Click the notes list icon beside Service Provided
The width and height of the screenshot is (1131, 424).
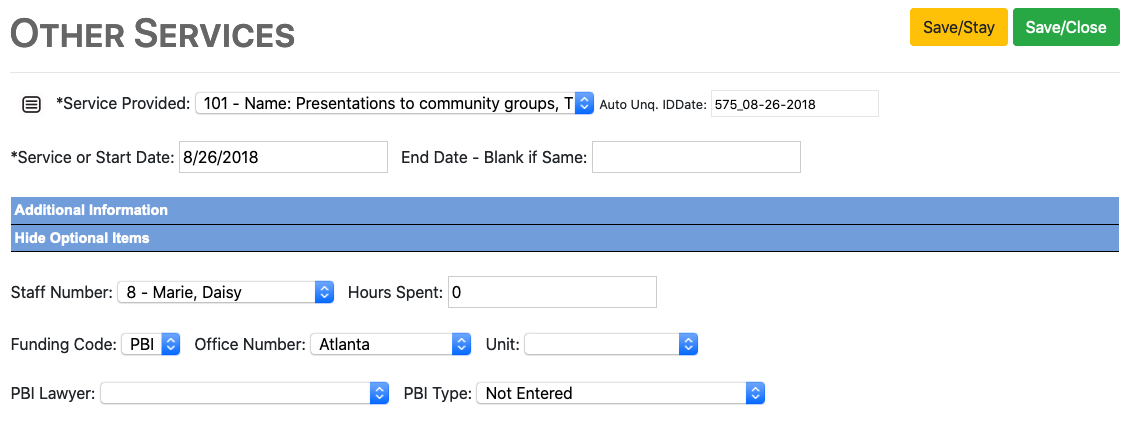[32, 104]
